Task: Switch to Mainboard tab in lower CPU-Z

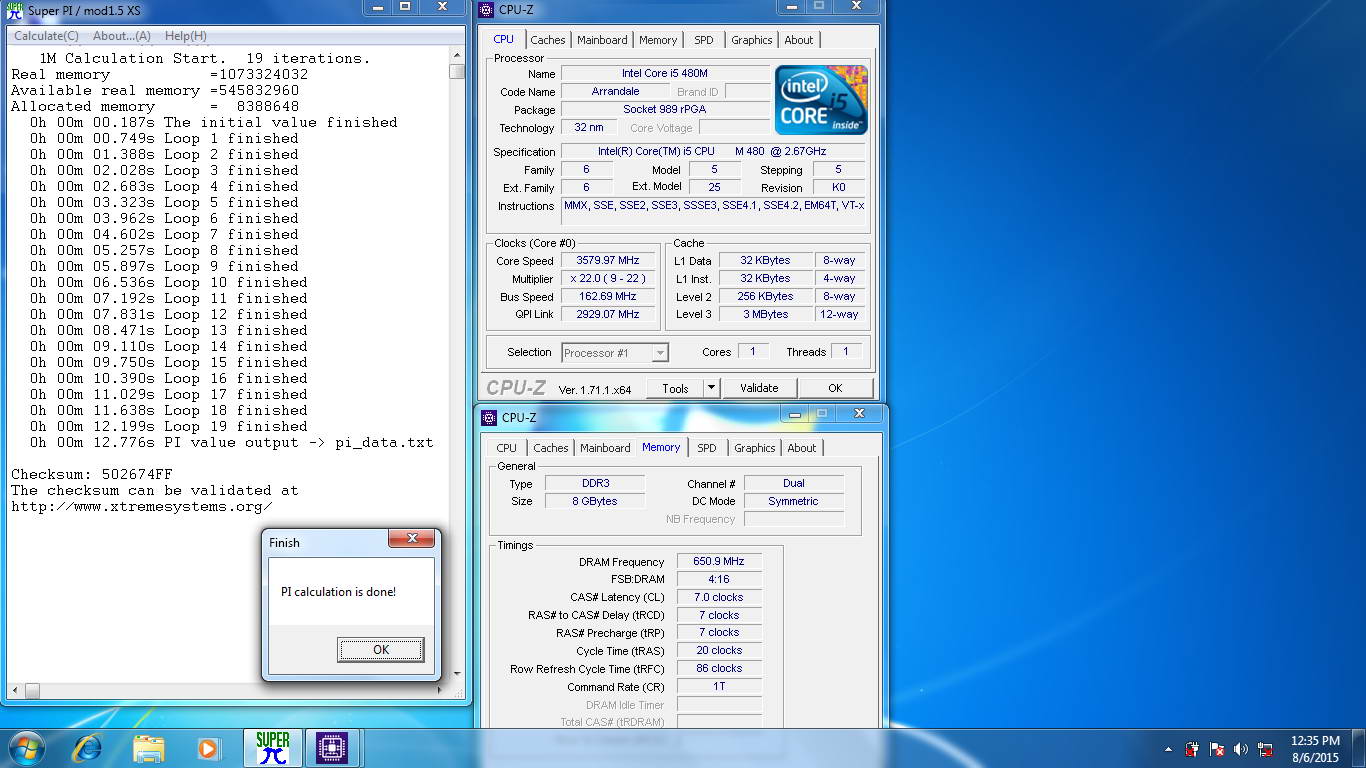Action: (605, 448)
